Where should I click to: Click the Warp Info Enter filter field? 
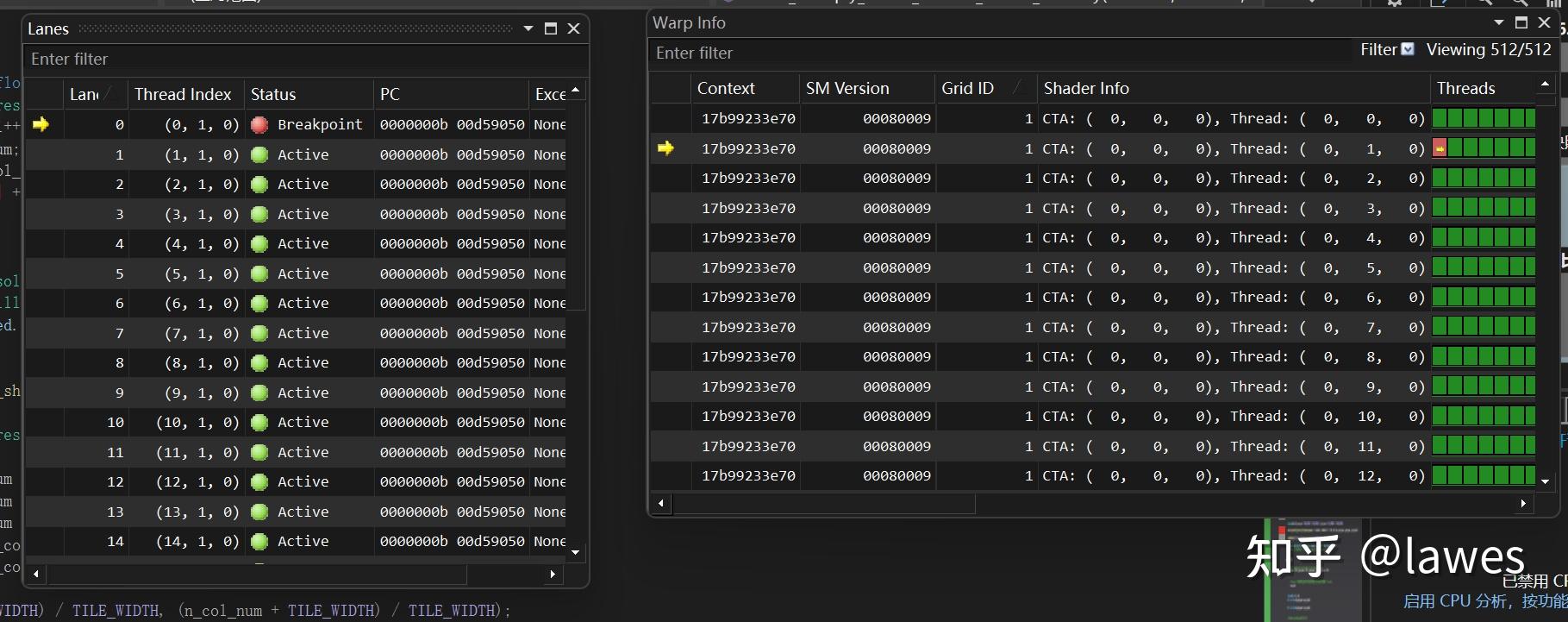(948, 53)
